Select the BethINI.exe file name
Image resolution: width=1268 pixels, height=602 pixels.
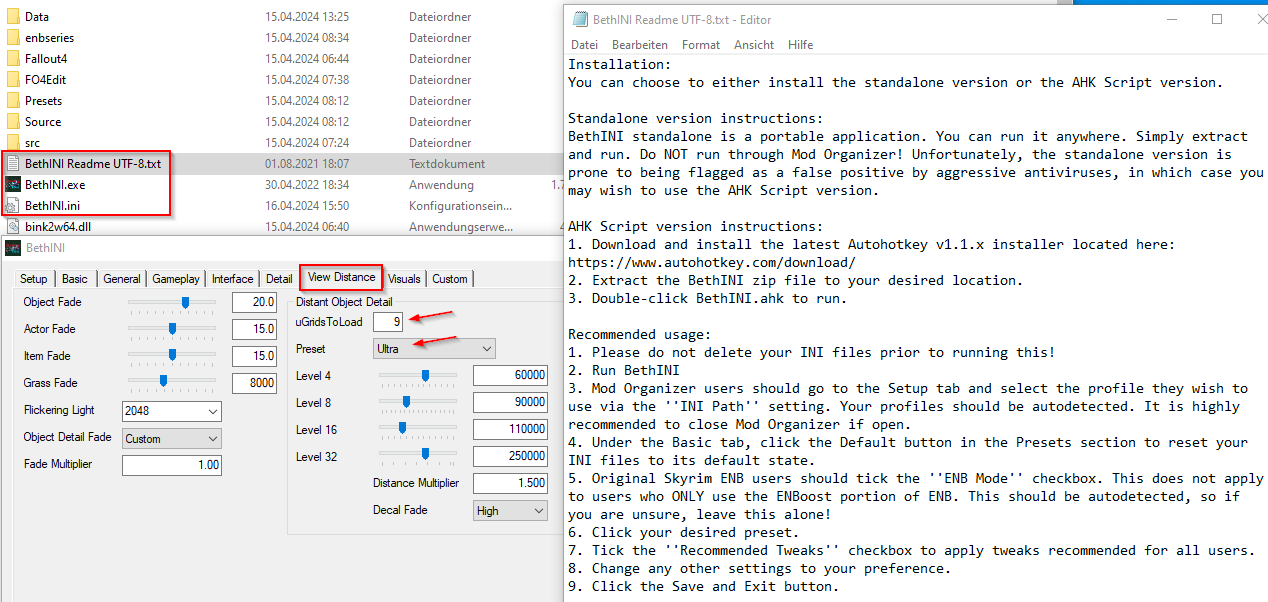coord(55,185)
